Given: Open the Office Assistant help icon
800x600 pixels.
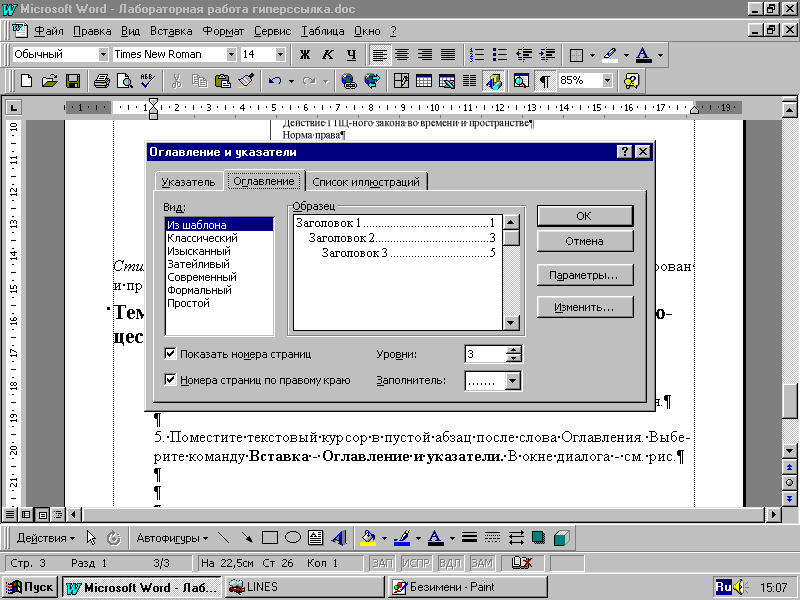Looking at the screenshot, I should point(631,81).
